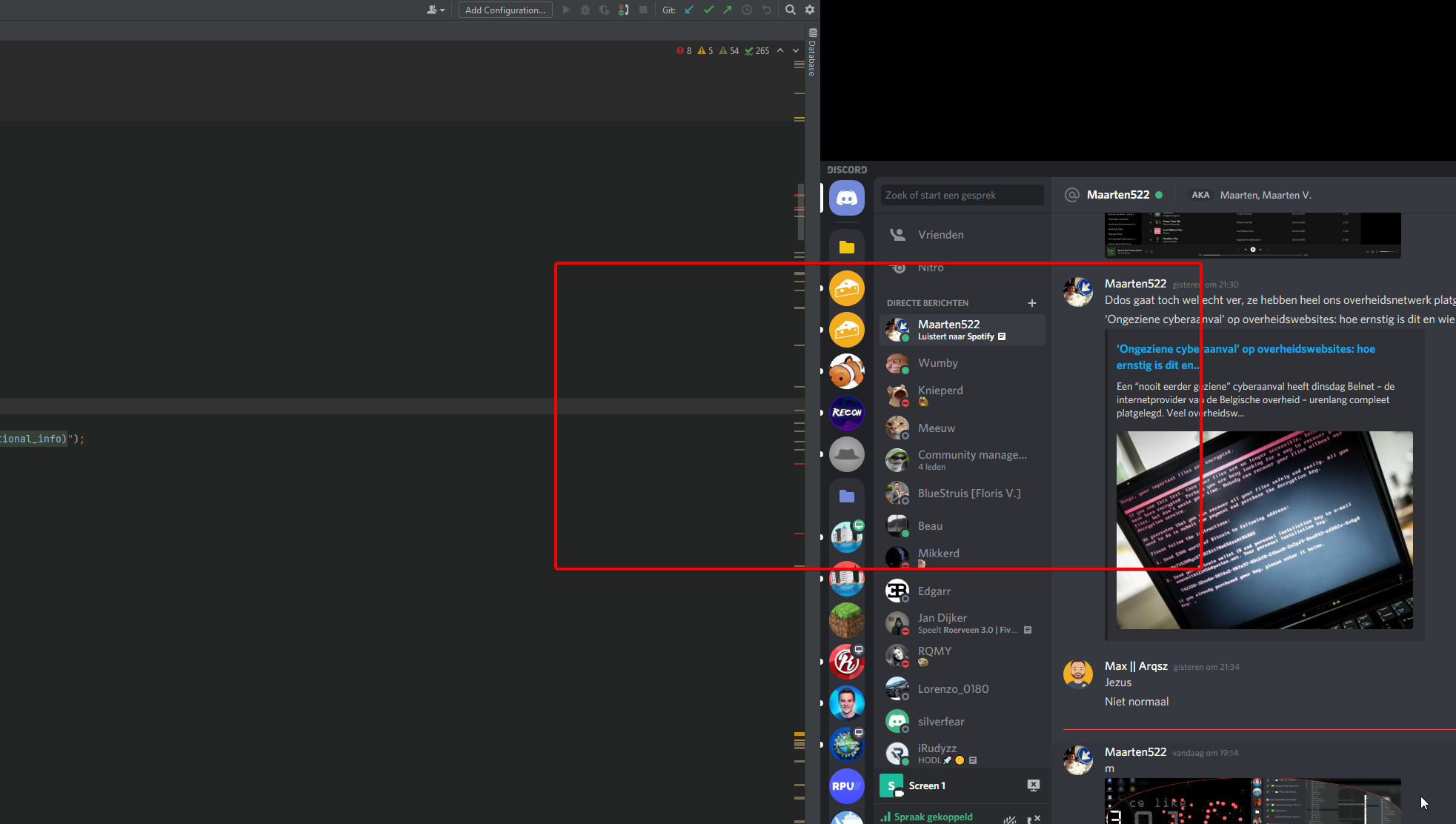Stop screen sharing for Screen 1

(1033, 785)
